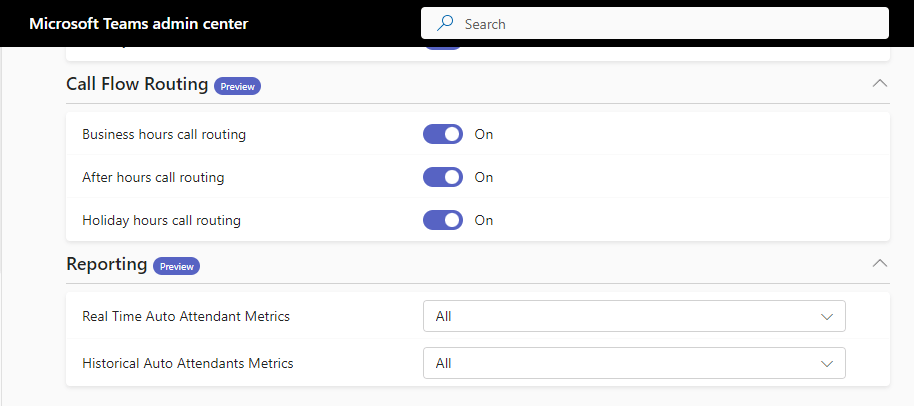The image size is (914, 406).
Task: Click the Real Time Metrics dropdown arrow
Action: tap(827, 316)
